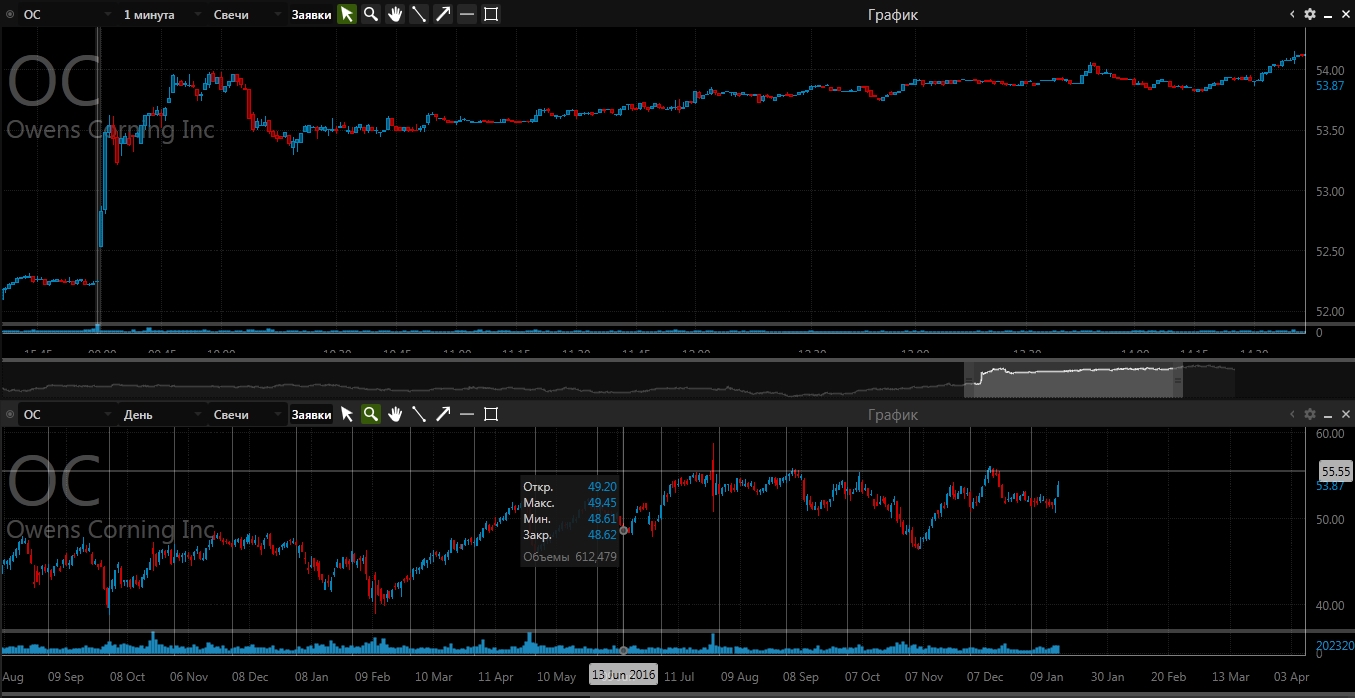This screenshot has width=1355, height=698.
Task: Toggle Заявки orders in the bottom chart
Action: point(311,414)
